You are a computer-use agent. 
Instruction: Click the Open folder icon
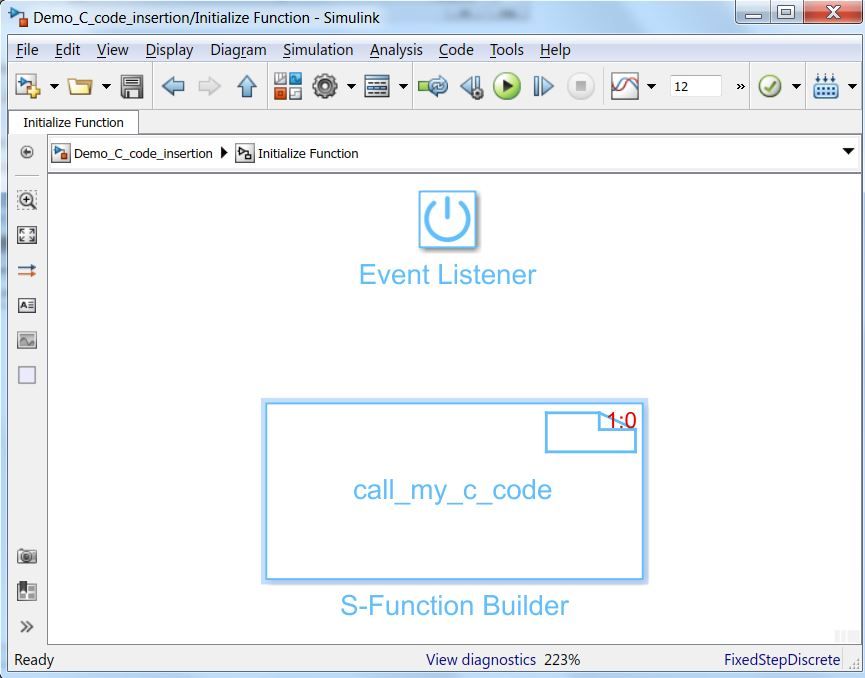pyautogui.click(x=80, y=86)
